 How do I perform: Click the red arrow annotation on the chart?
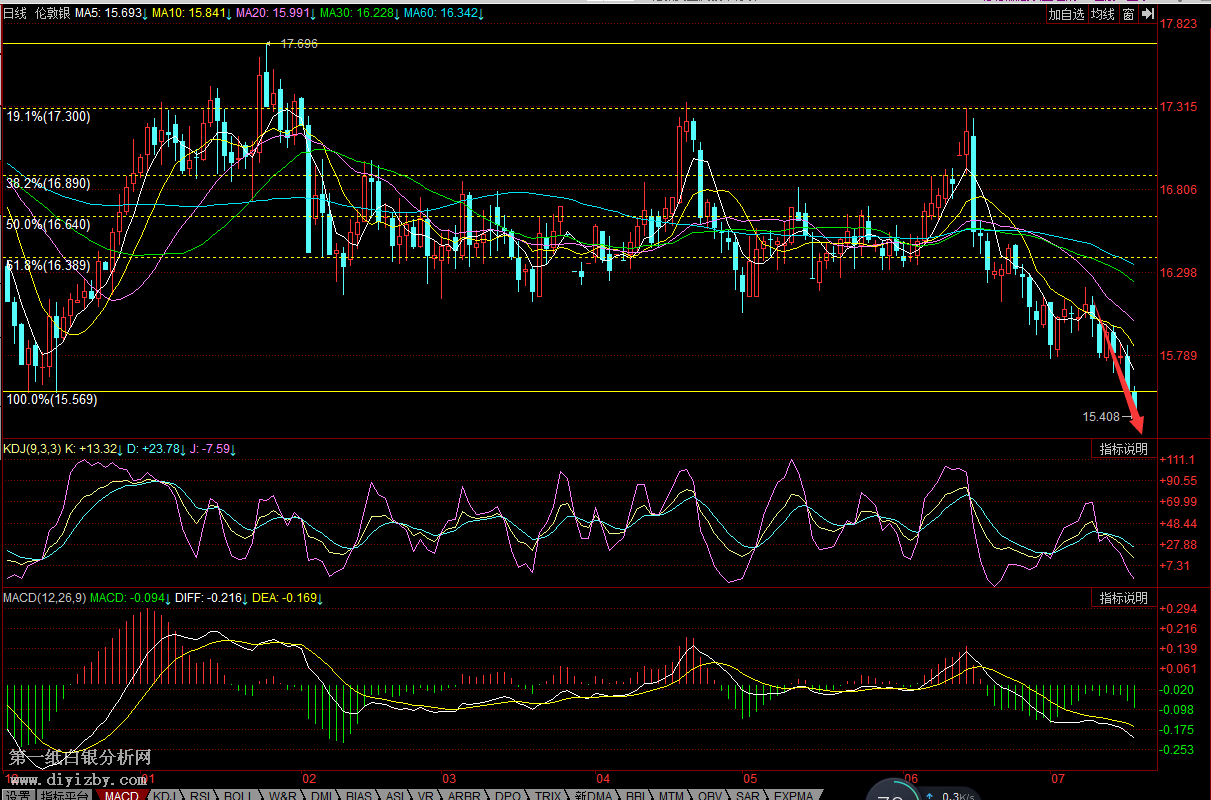point(1125,375)
